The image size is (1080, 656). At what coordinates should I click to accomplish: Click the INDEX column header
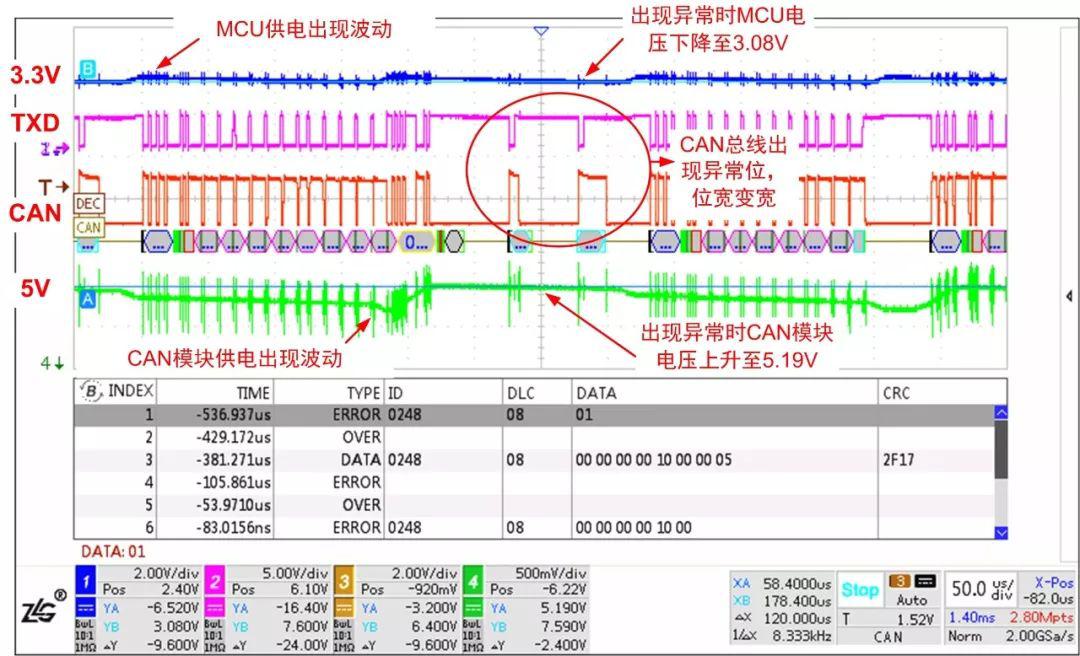point(130,391)
